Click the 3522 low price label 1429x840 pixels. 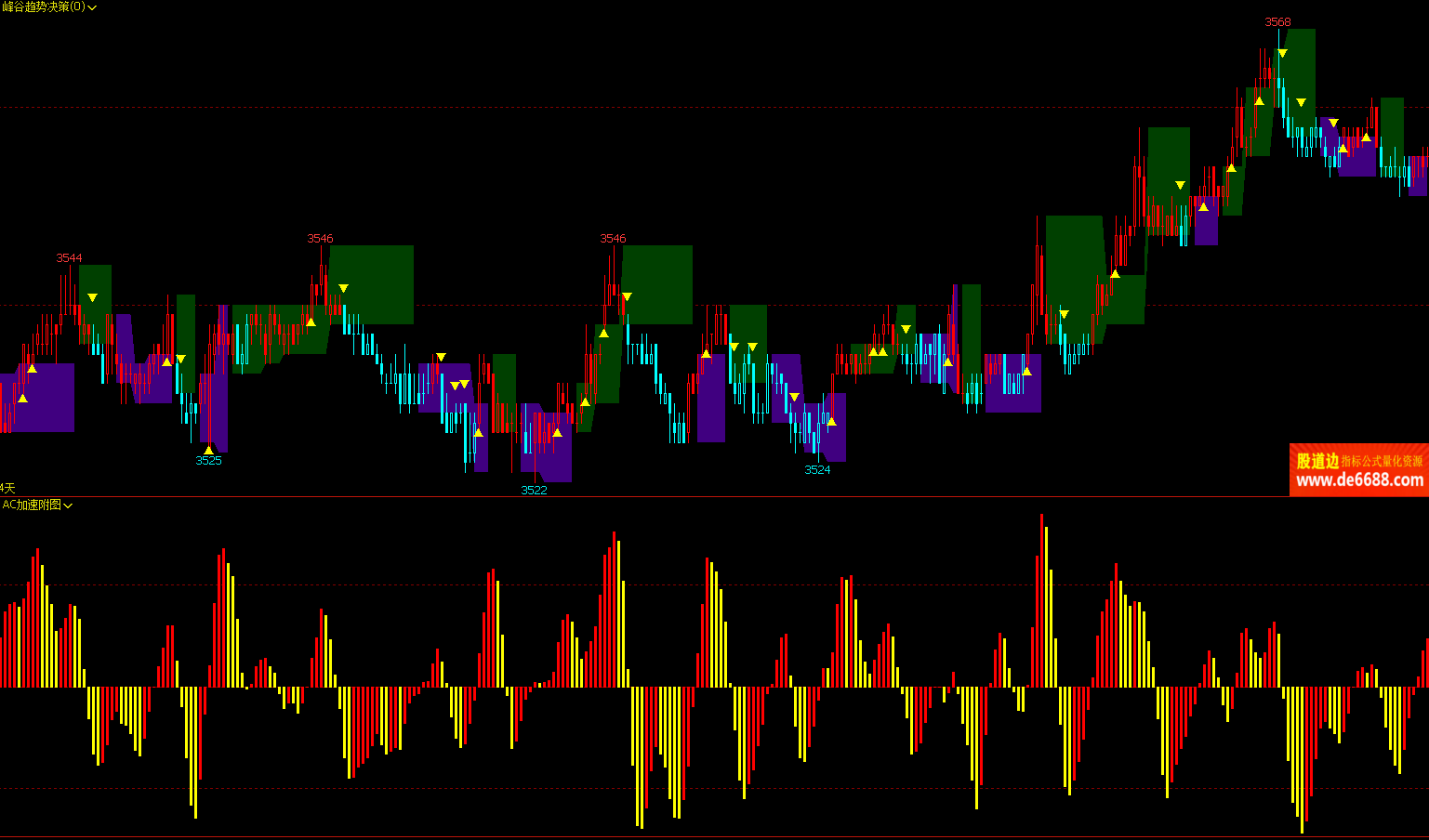click(534, 490)
